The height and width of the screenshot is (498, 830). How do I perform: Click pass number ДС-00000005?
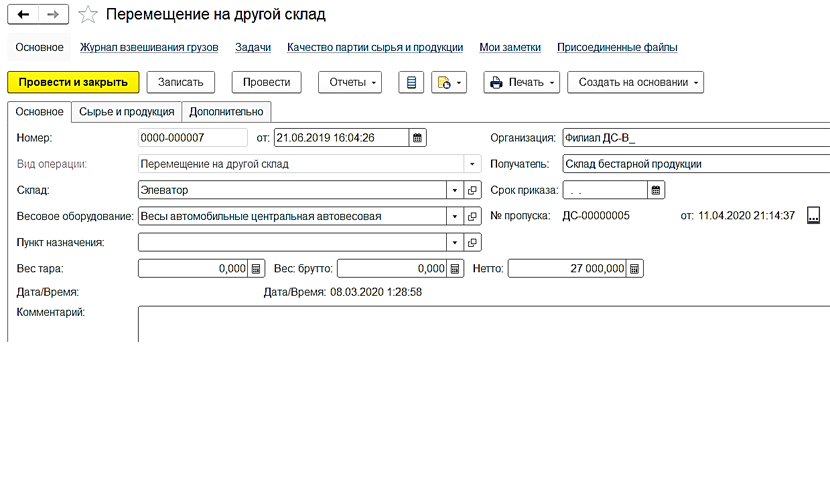pyautogui.click(x=596, y=215)
